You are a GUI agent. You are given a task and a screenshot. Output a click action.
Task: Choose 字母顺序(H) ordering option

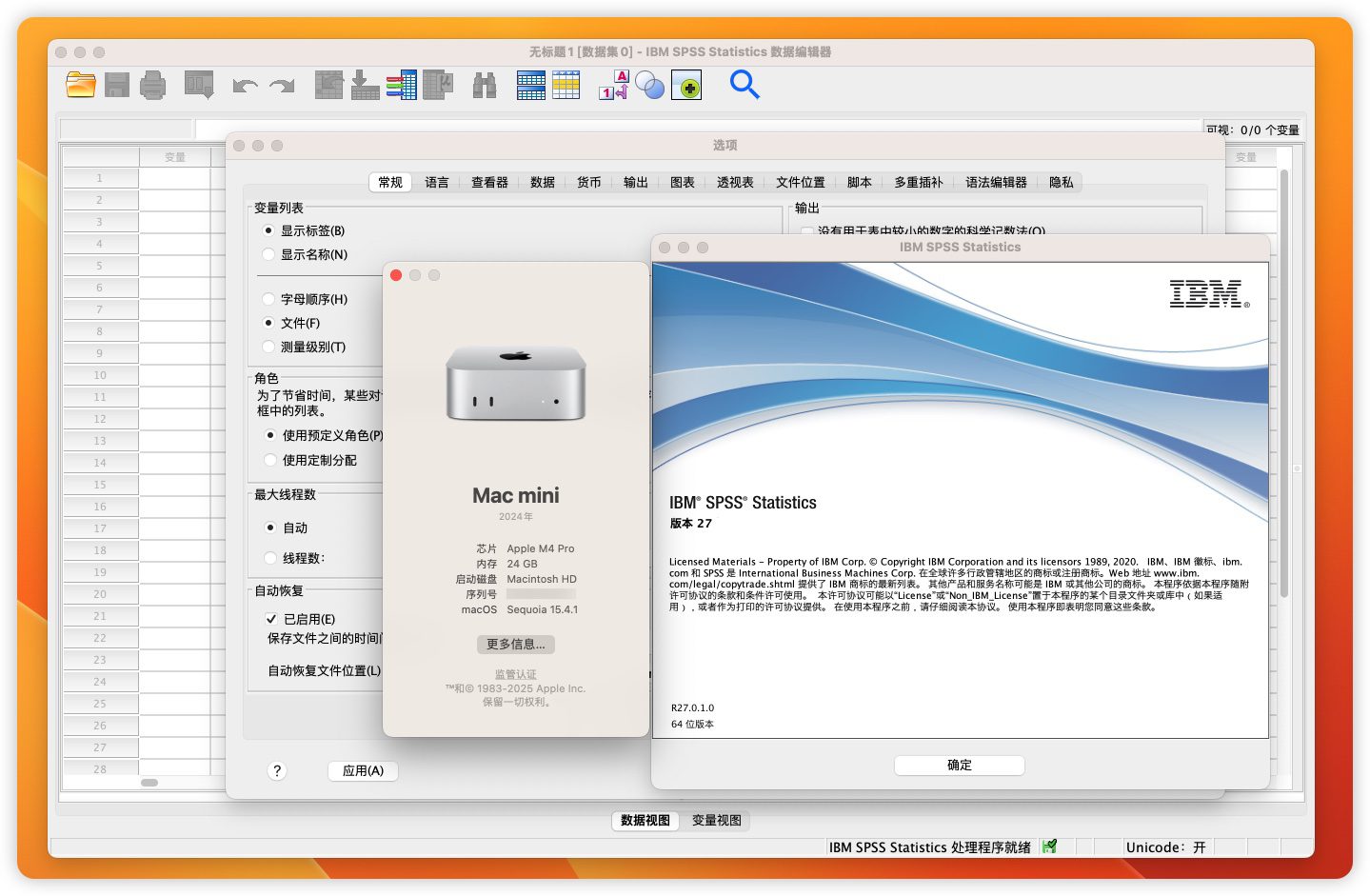pos(268,299)
